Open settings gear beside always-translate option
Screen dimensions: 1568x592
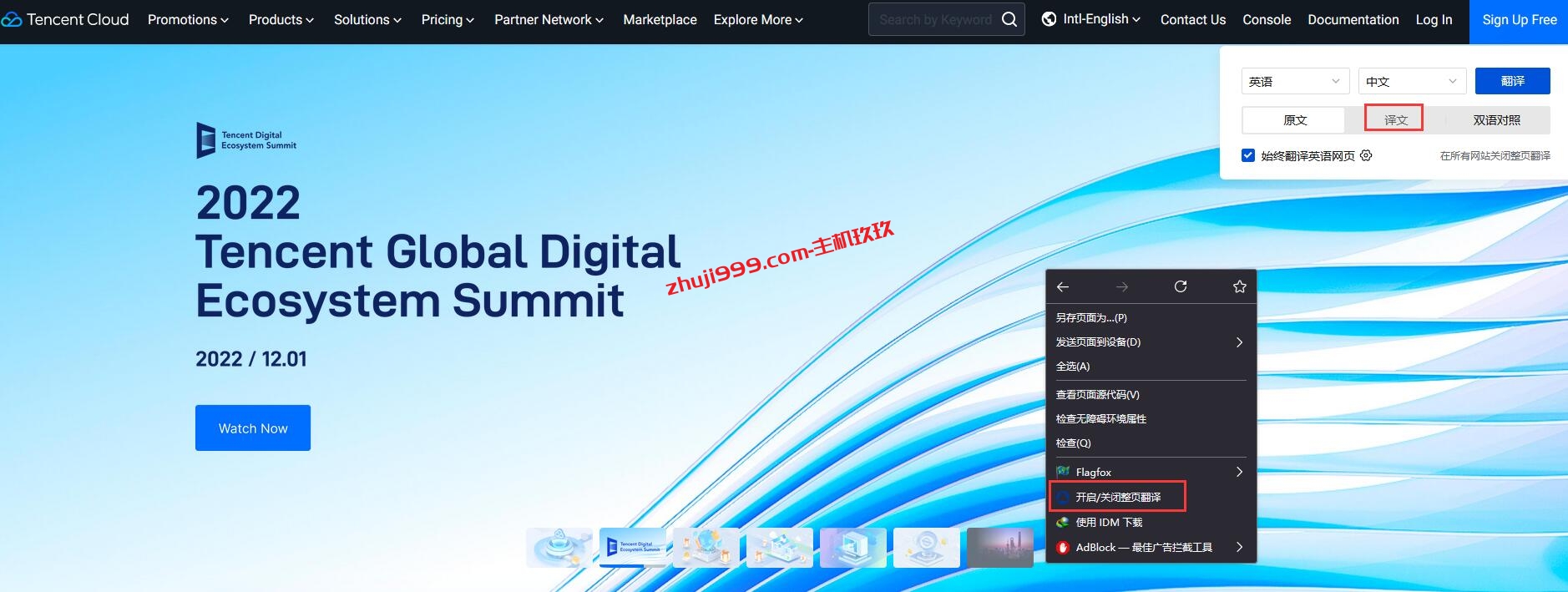[1366, 155]
